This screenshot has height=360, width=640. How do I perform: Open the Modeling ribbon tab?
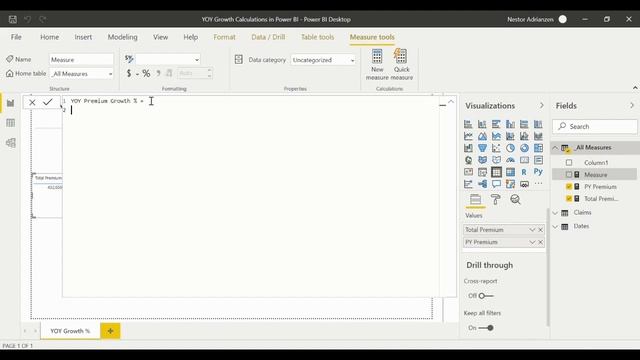[122, 37]
